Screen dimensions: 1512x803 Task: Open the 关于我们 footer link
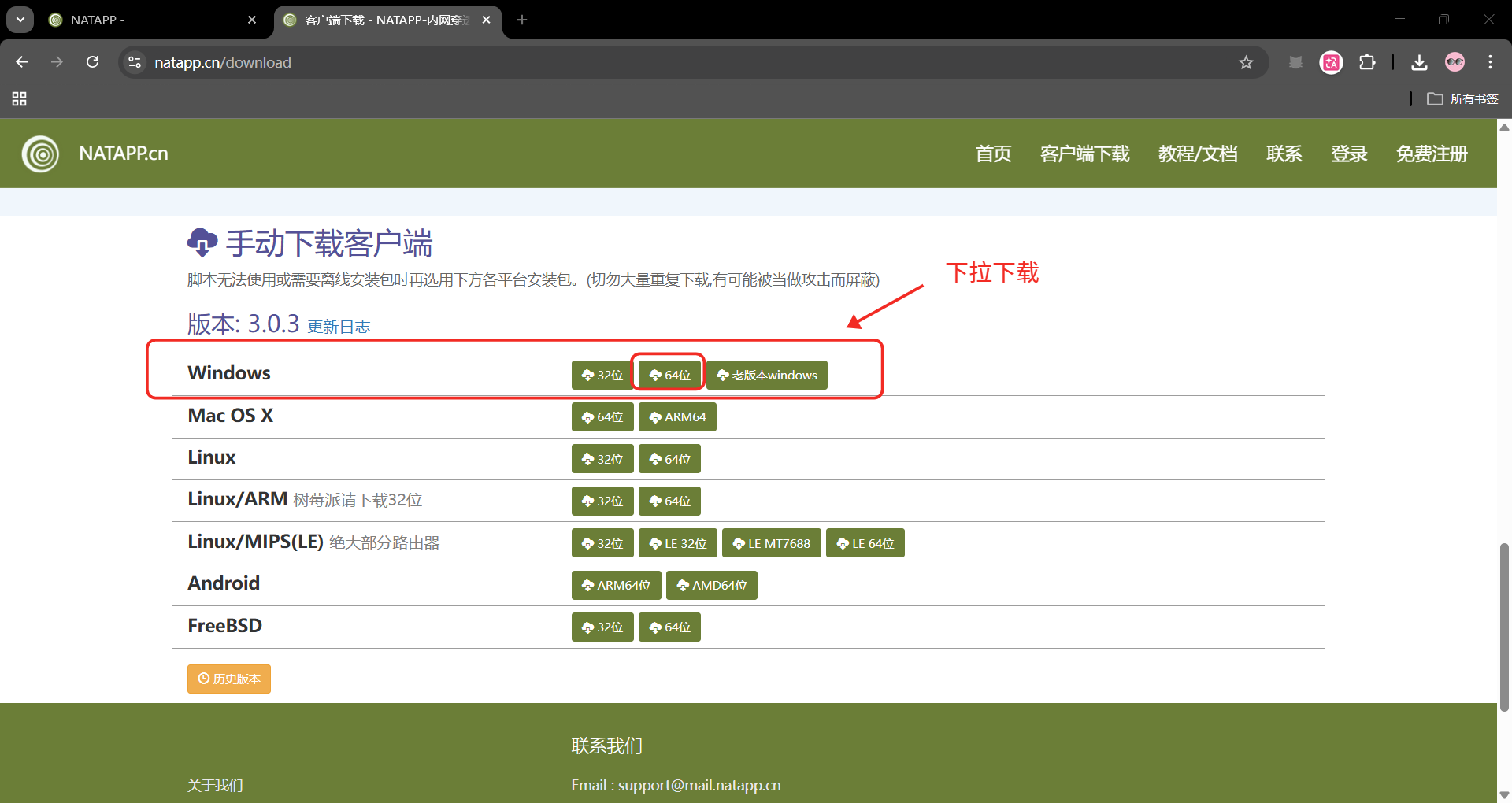coord(215,785)
